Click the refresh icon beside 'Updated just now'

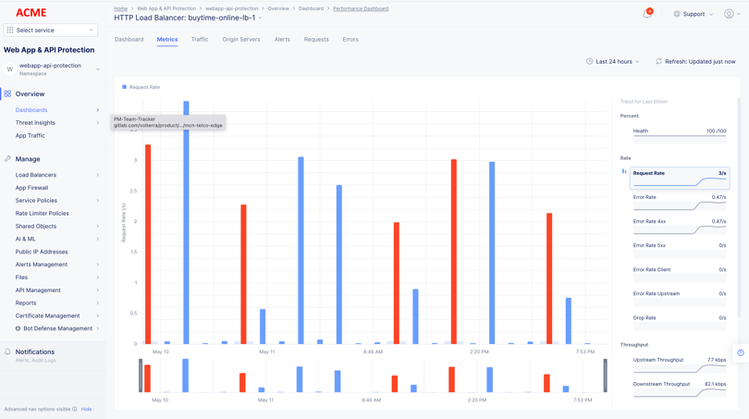click(x=659, y=62)
